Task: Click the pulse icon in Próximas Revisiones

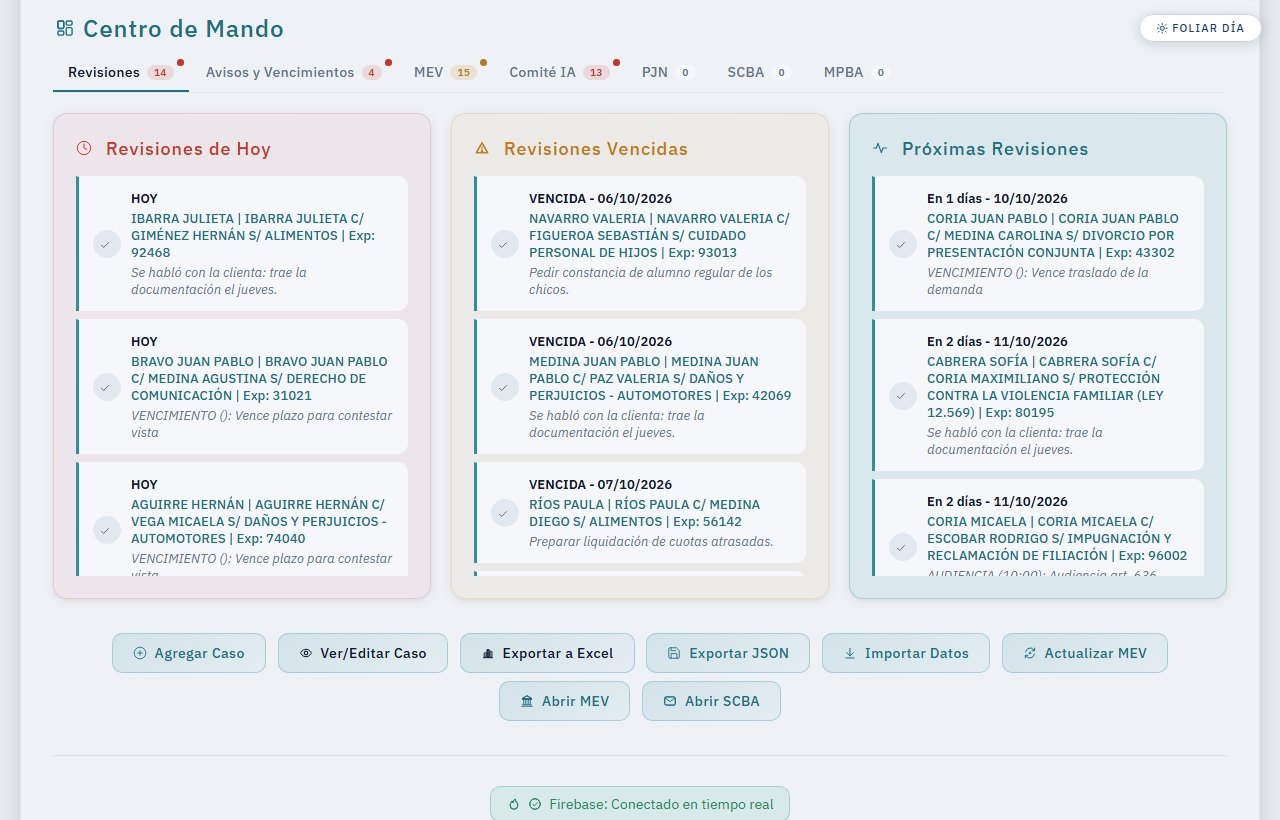Action: (880, 148)
